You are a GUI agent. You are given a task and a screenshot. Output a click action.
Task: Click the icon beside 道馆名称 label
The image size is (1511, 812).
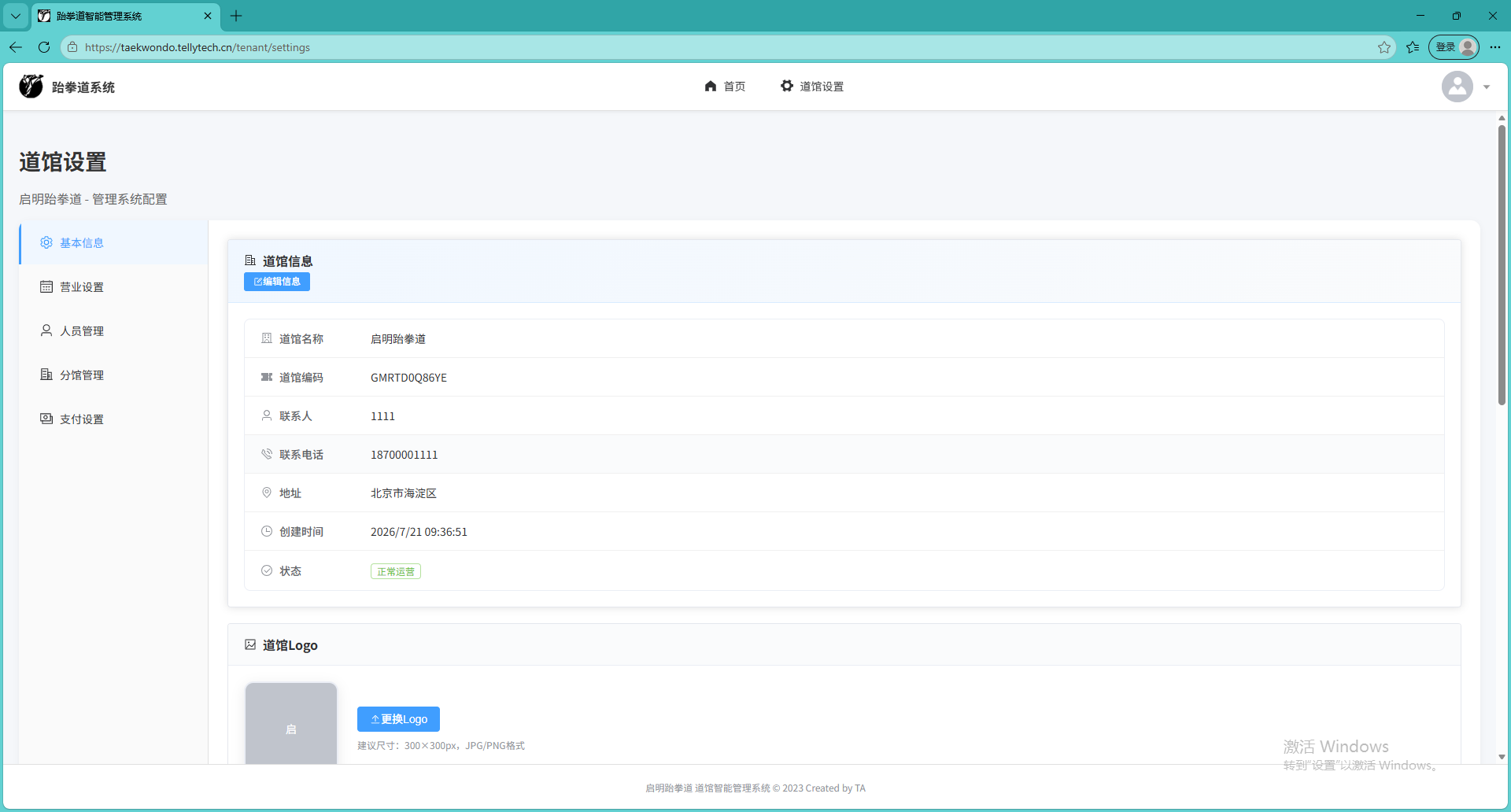pyautogui.click(x=267, y=338)
